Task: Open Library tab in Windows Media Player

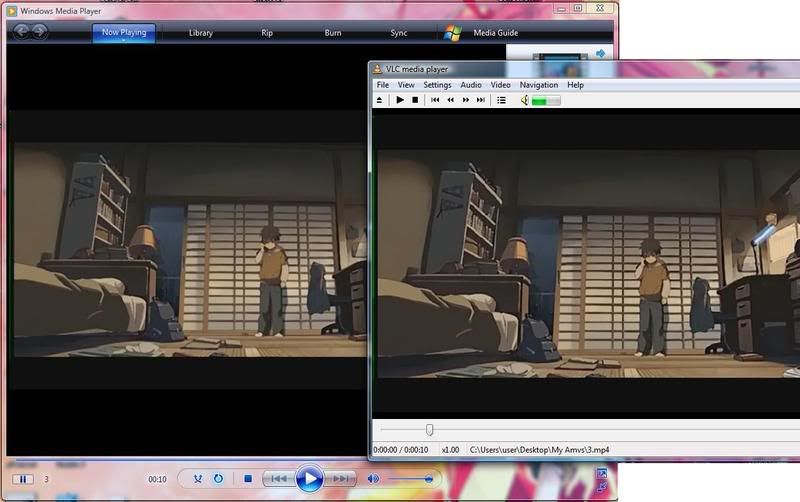Action: tap(201, 33)
